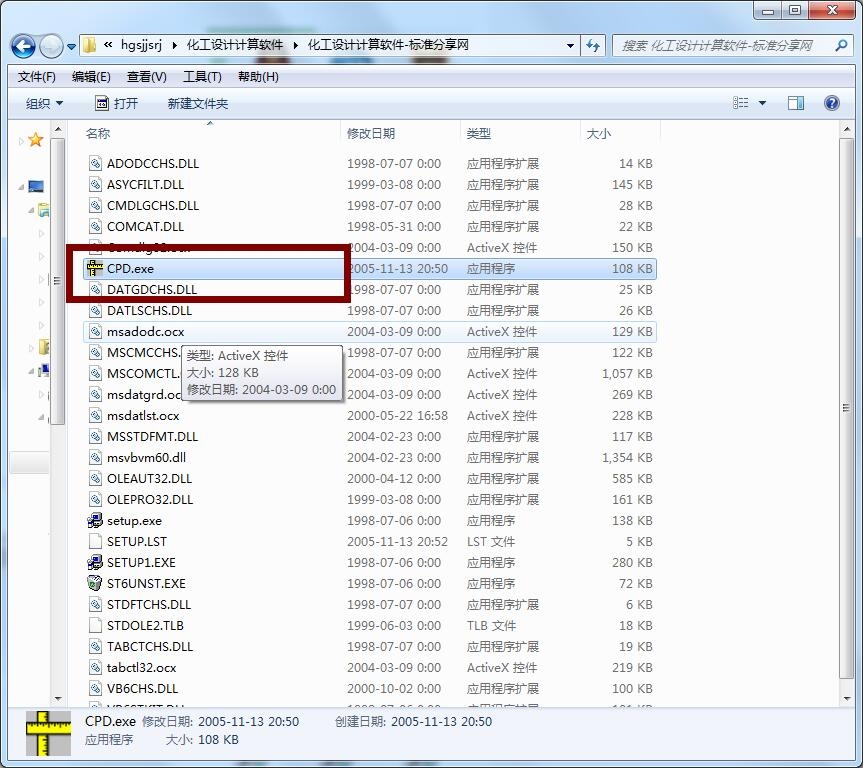Open address bar history dropdown arrow
Image resolution: width=863 pixels, height=768 pixels.
click(570, 46)
